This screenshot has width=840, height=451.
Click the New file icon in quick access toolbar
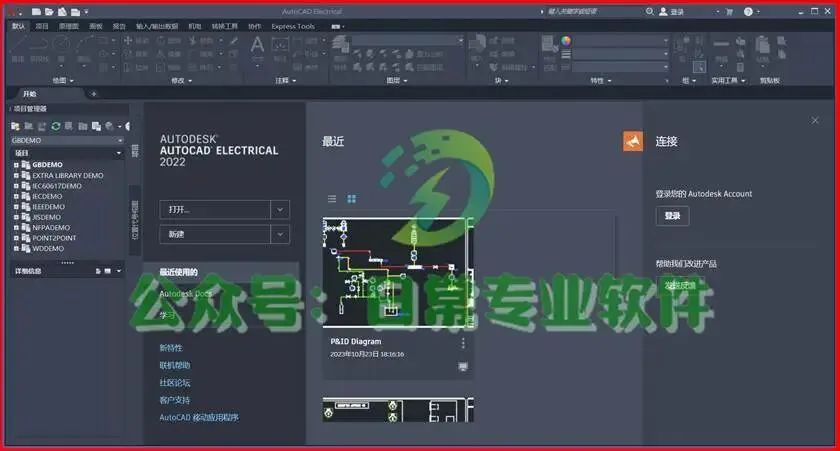[x=36, y=11]
